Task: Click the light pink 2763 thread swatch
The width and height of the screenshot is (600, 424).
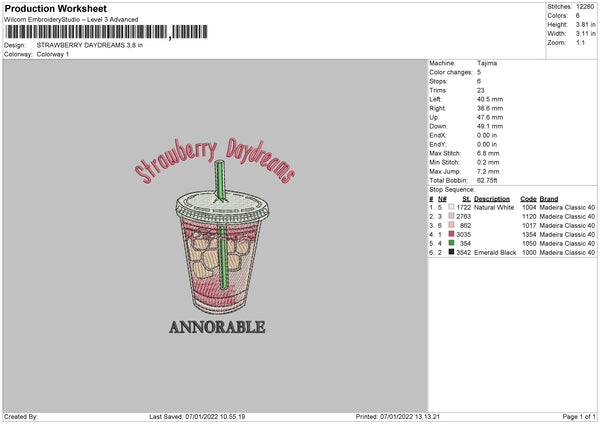Action: tap(451, 216)
